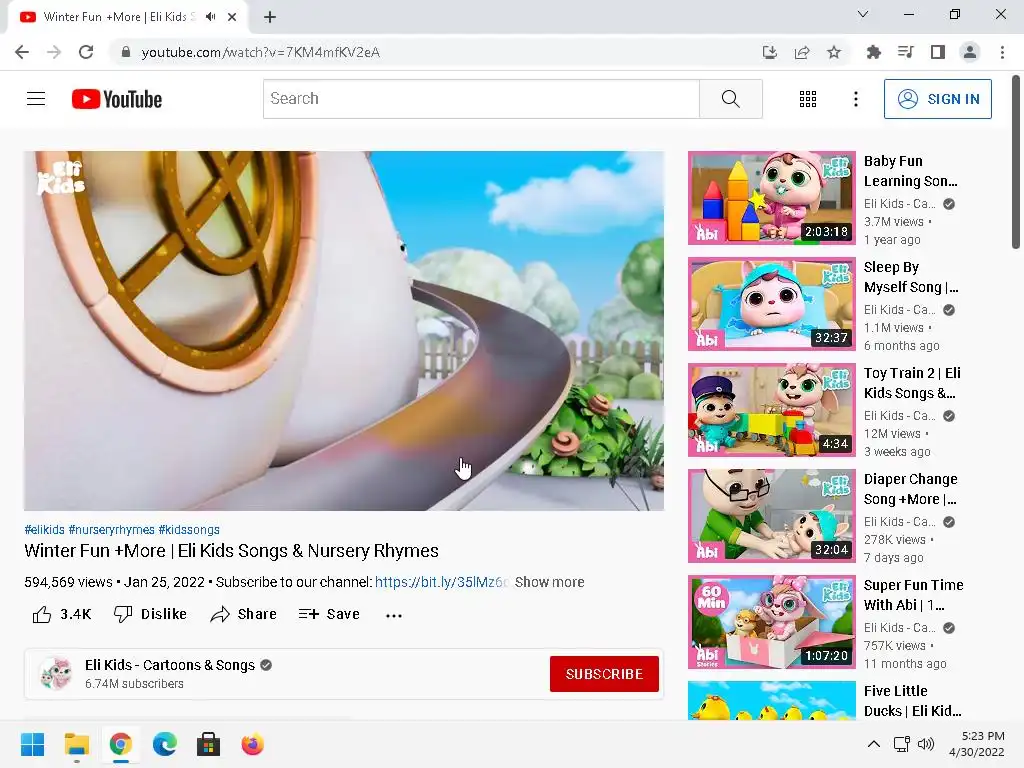Open the YouTube apps grid
Viewport: 1024px width, 768px height.
point(808,99)
